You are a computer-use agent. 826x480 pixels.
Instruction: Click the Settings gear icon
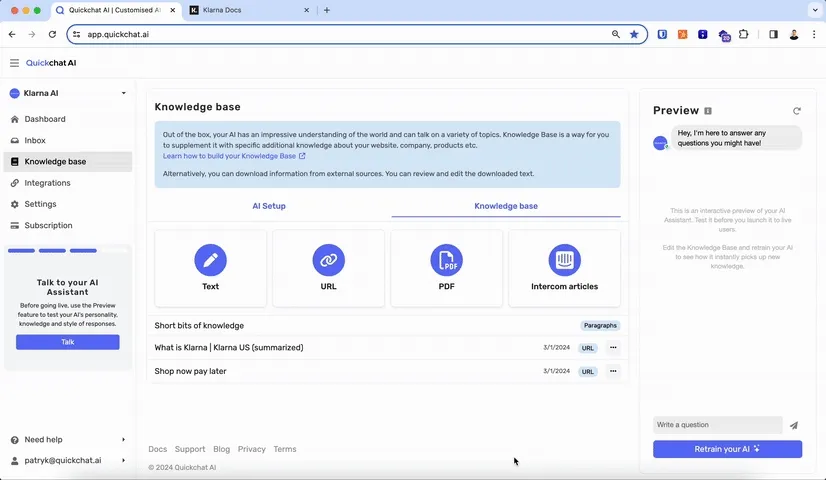point(15,204)
